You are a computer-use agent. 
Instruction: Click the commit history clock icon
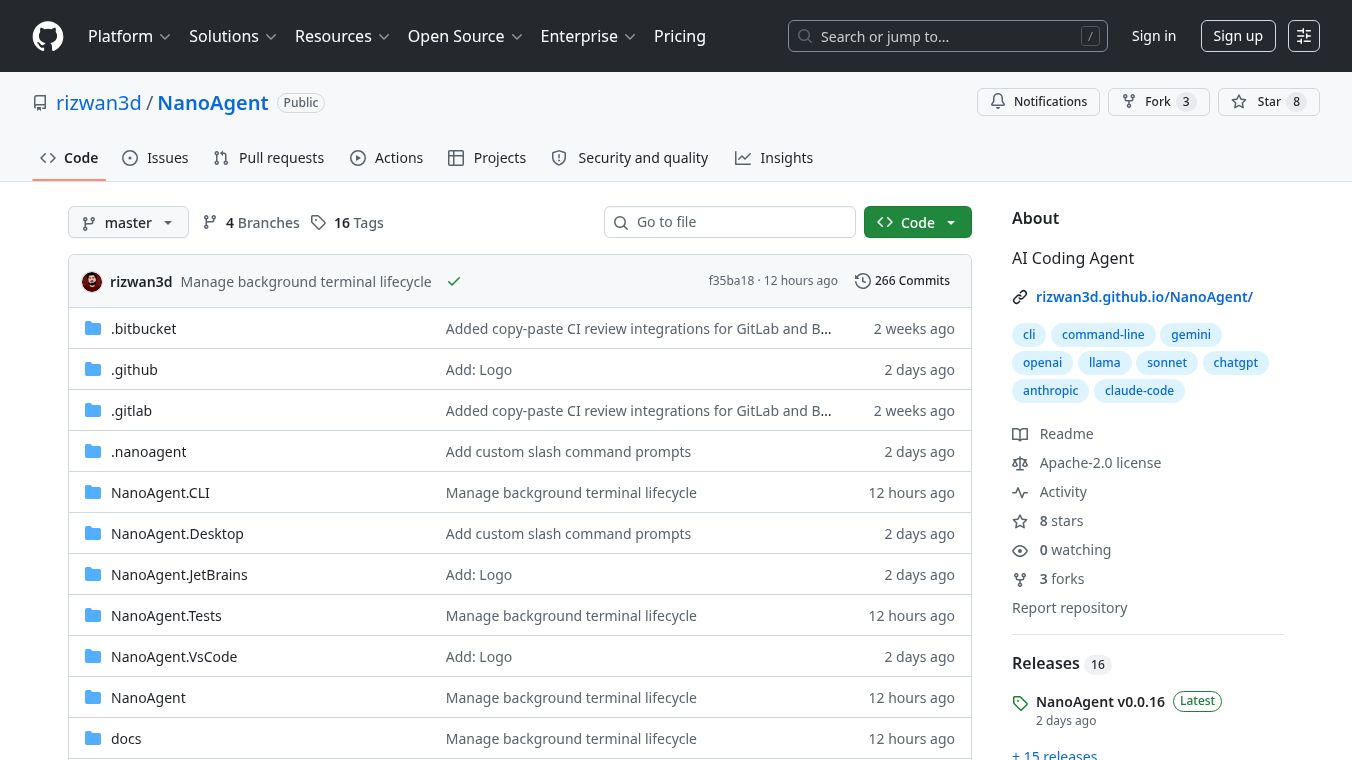pos(862,281)
